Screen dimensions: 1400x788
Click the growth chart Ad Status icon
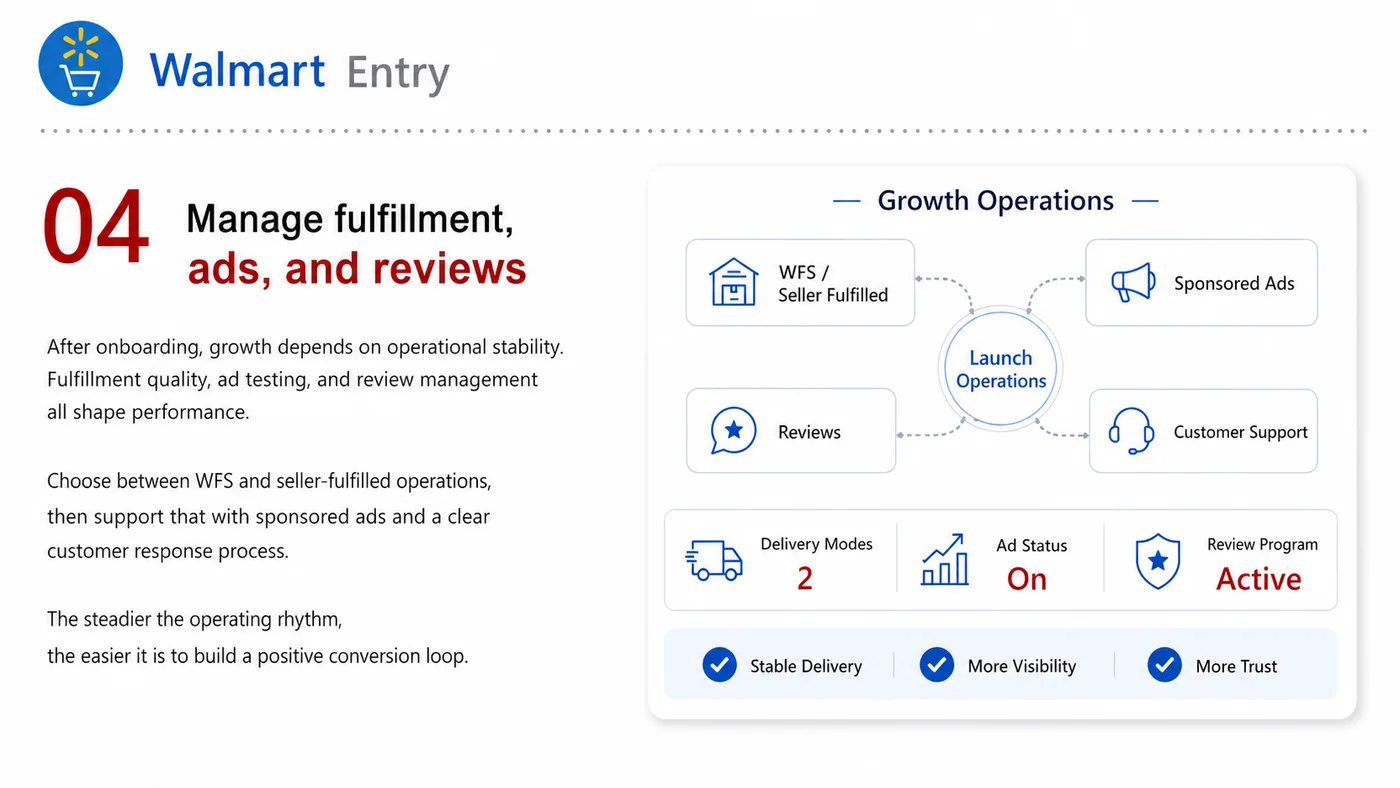[944, 560]
